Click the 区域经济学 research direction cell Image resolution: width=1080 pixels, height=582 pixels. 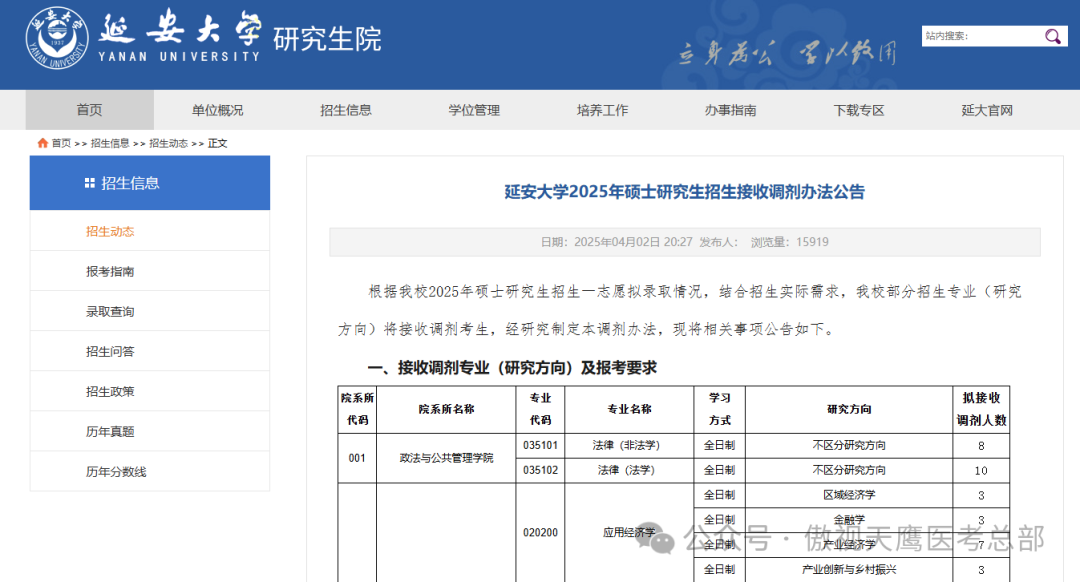(x=849, y=495)
